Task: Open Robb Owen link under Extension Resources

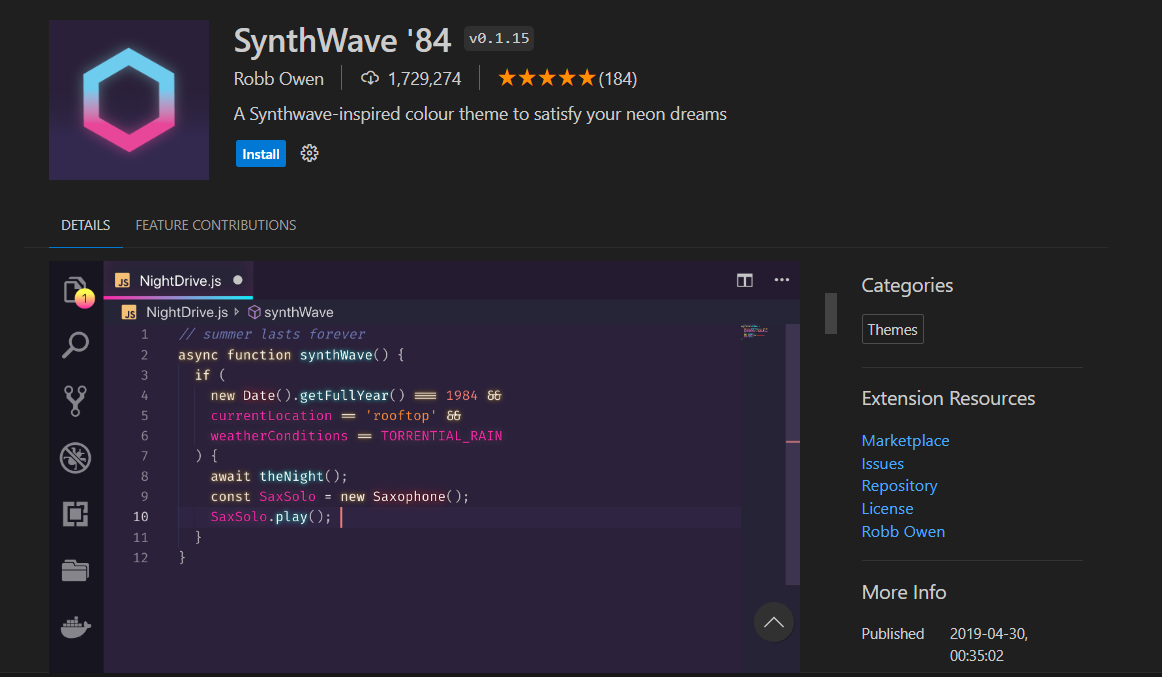Action: 903,532
